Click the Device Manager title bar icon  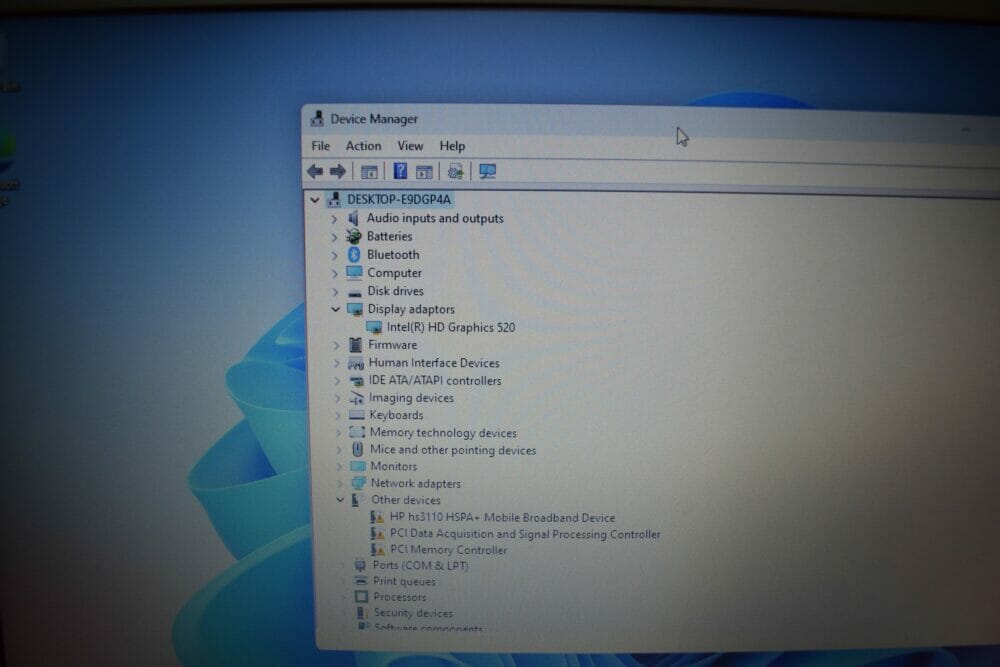(x=317, y=119)
